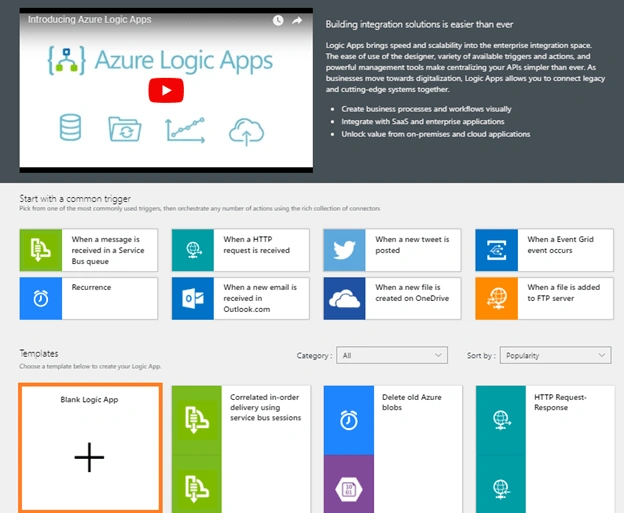Click the Service Bus queue trigger icon
Screen dimensions: 624x513
[41, 250]
